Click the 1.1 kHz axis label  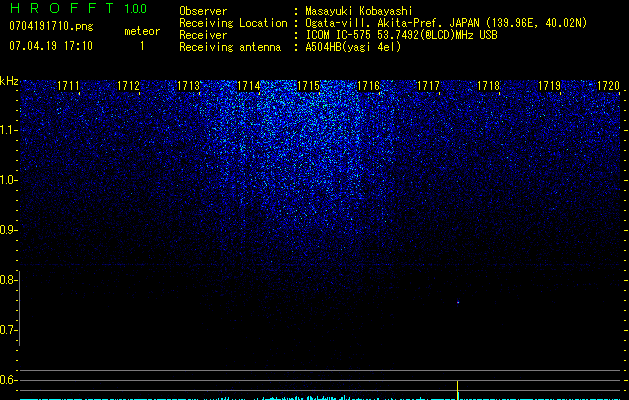coord(7,130)
